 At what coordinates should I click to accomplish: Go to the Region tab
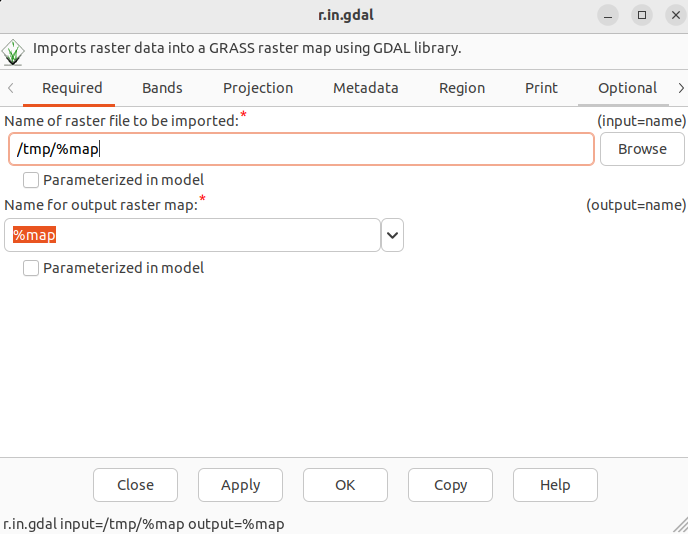[x=462, y=88]
